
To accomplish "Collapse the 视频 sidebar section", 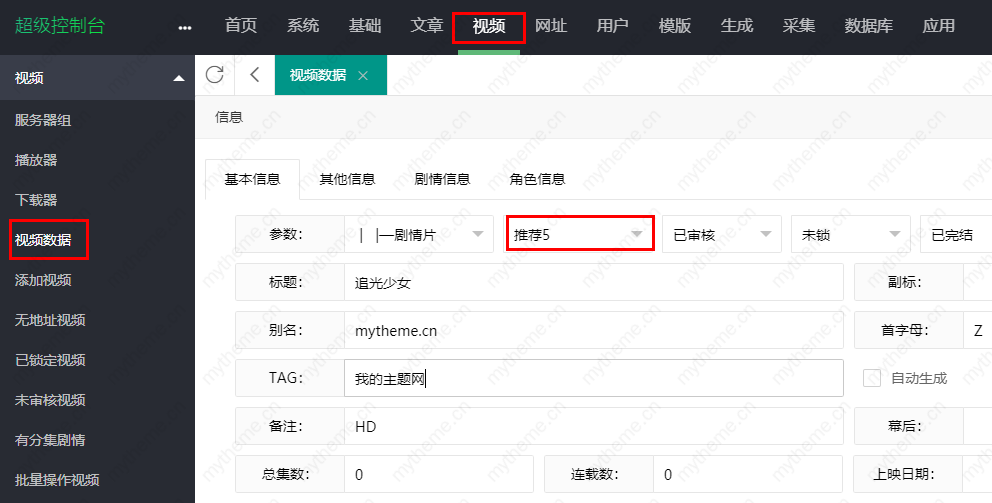I will (179, 78).
